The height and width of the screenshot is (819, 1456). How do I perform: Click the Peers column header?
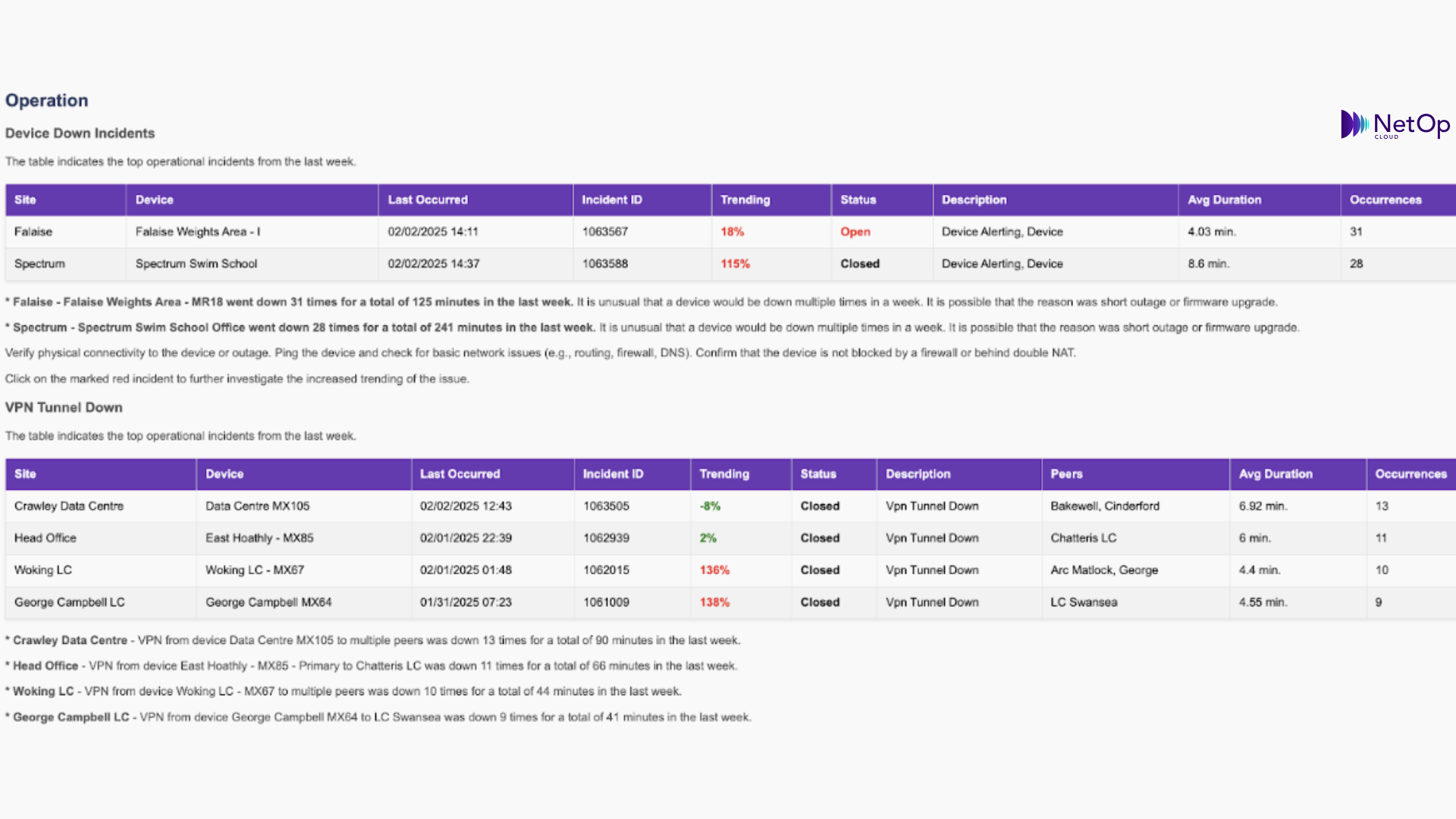coord(1066,474)
